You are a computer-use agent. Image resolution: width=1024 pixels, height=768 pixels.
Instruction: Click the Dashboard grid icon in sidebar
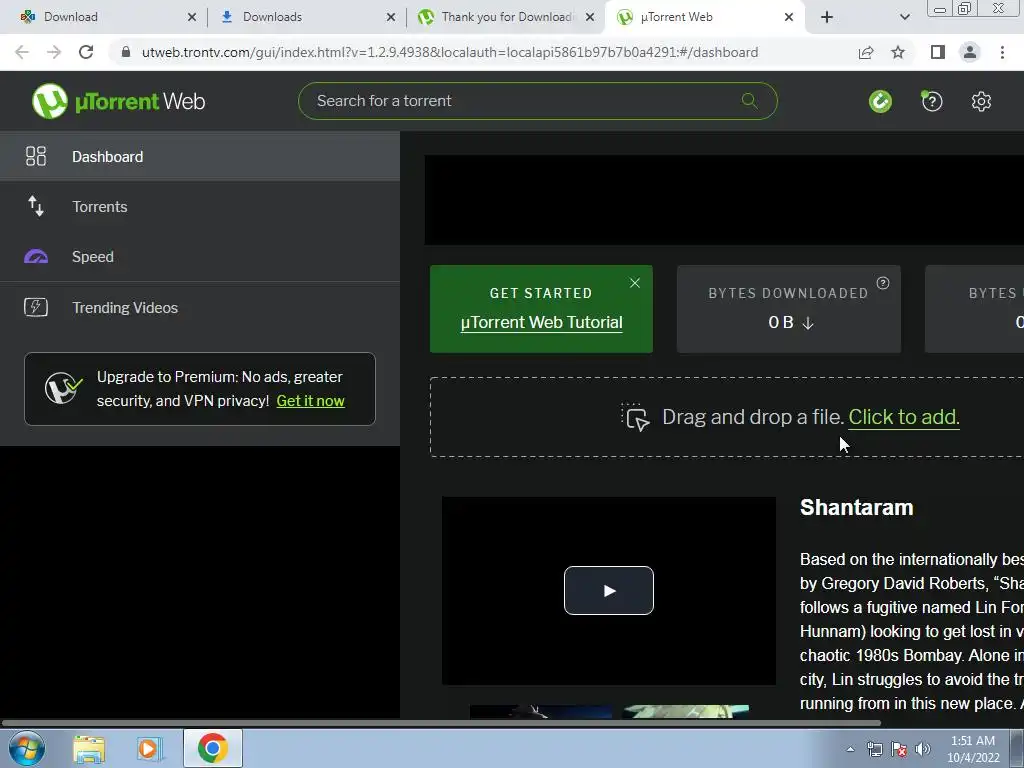(36, 156)
